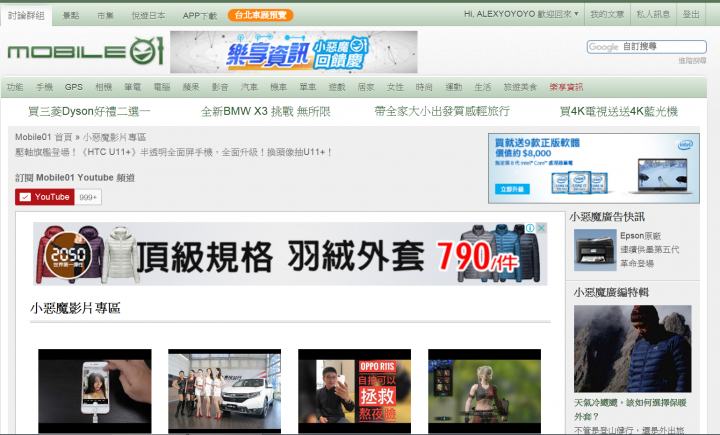
Task: Click the Mobile01 首頁 breadcrumb
Action: pos(44,137)
